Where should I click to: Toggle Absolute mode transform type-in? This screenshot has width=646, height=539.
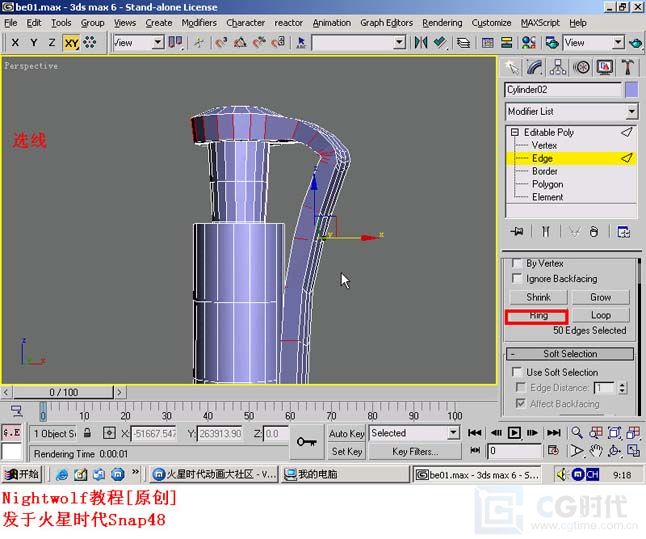click(x=109, y=433)
